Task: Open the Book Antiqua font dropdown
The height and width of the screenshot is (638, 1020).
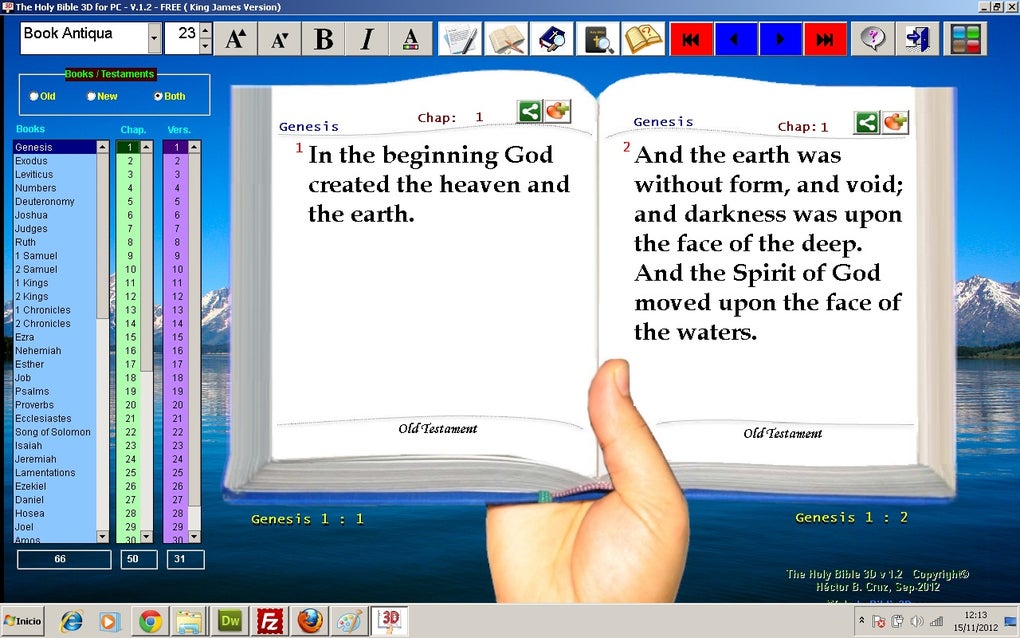Action: 154,38
